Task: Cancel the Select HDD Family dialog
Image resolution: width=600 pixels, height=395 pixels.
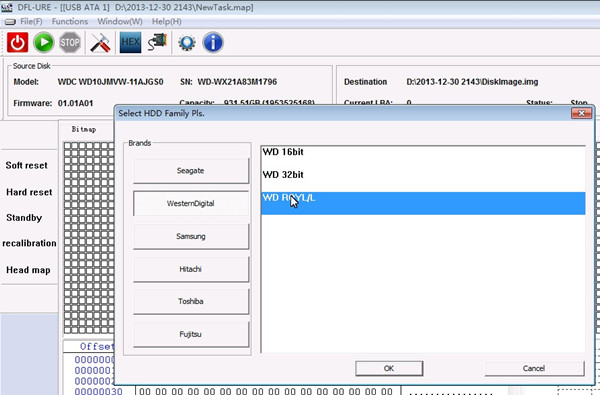Action: point(534,368)
